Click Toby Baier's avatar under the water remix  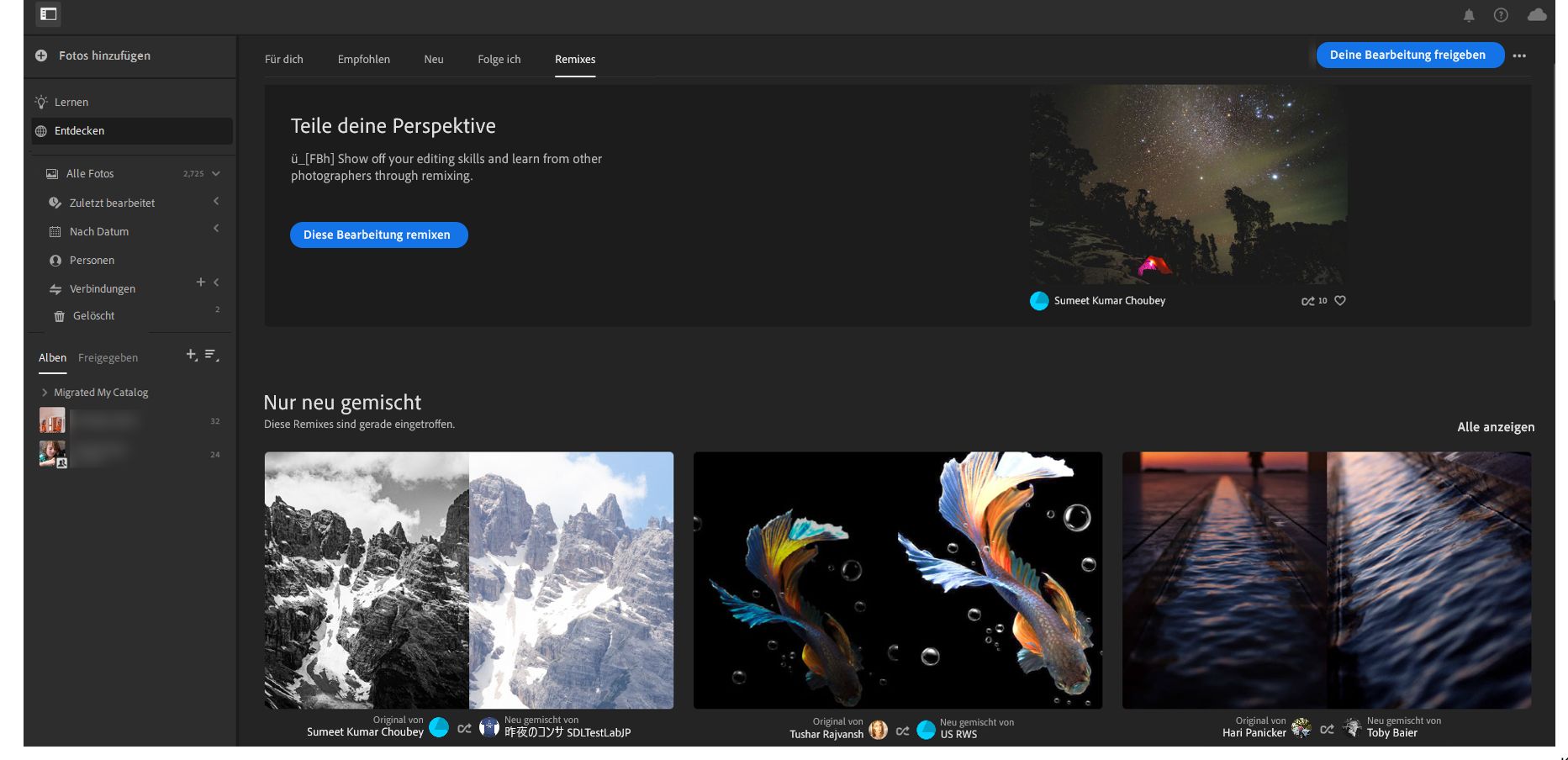click(x=1352, y=728)
